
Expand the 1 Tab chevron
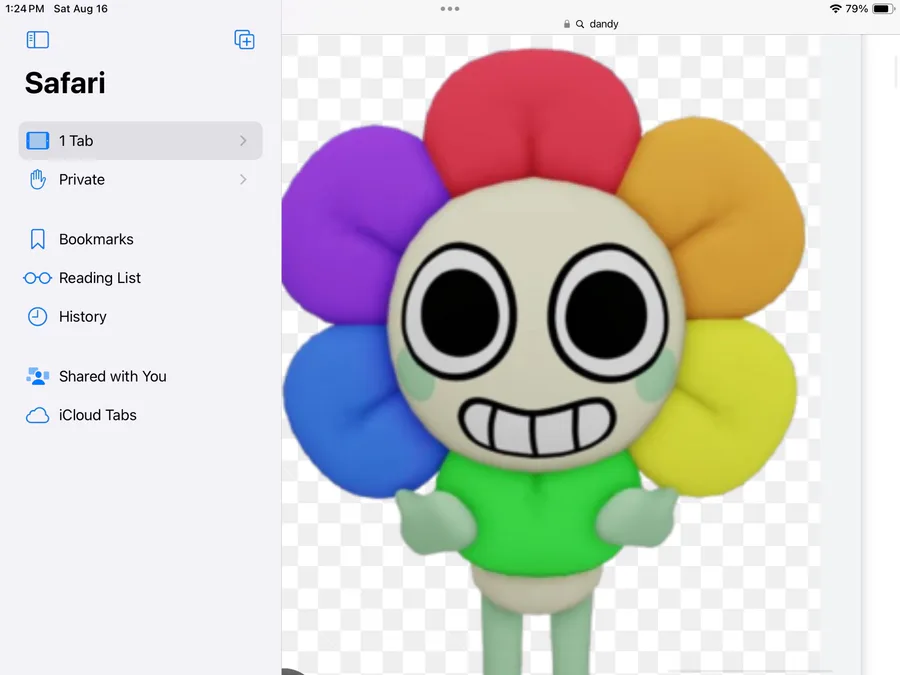pyautogui.click(x=243, y=141)
